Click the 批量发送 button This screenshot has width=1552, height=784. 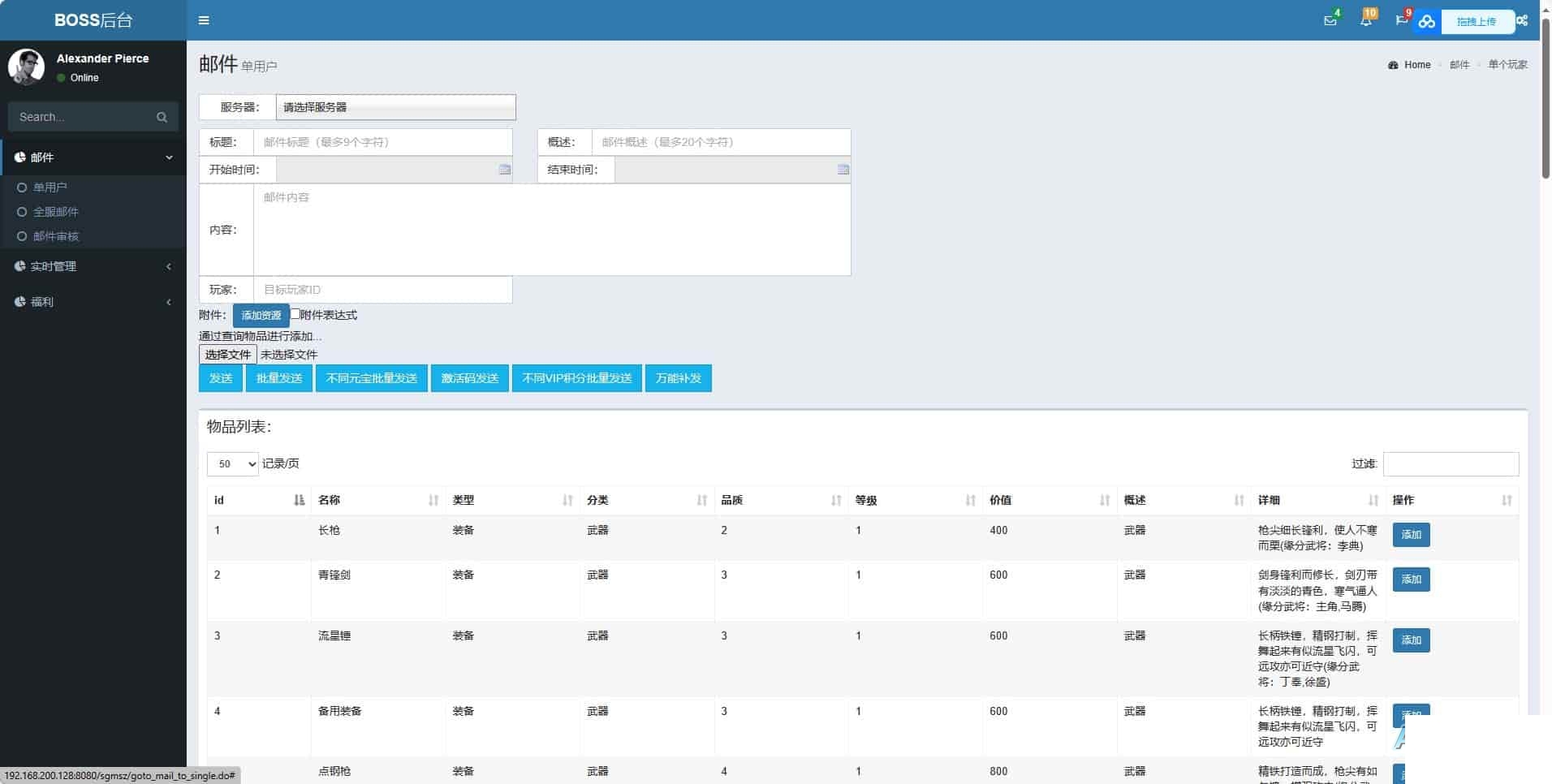tap(279, 378)
